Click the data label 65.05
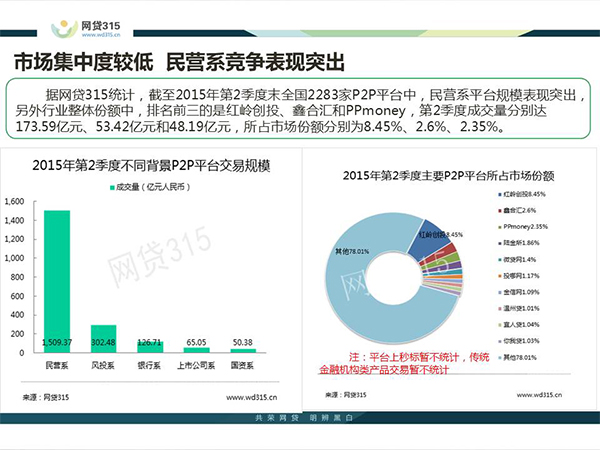This screenshot has width=600, height=450. point(196,342)
